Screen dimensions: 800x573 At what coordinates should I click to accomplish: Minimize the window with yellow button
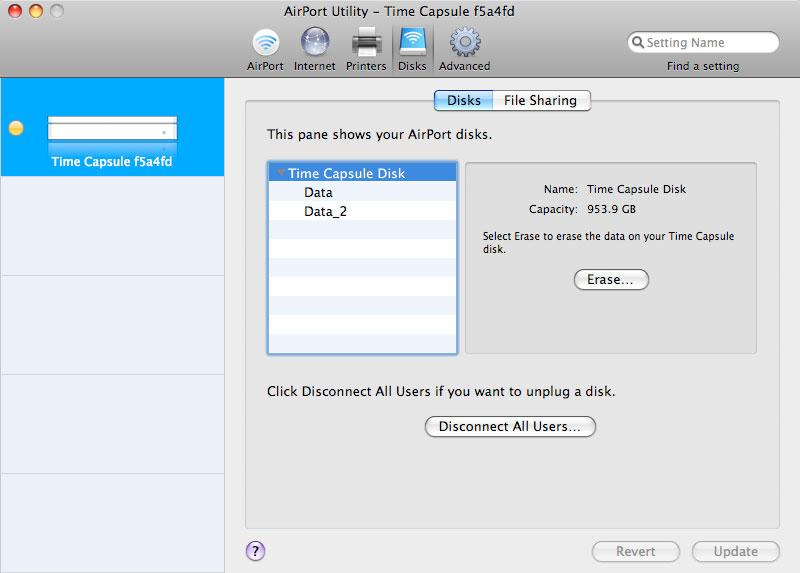coord(36,11)
